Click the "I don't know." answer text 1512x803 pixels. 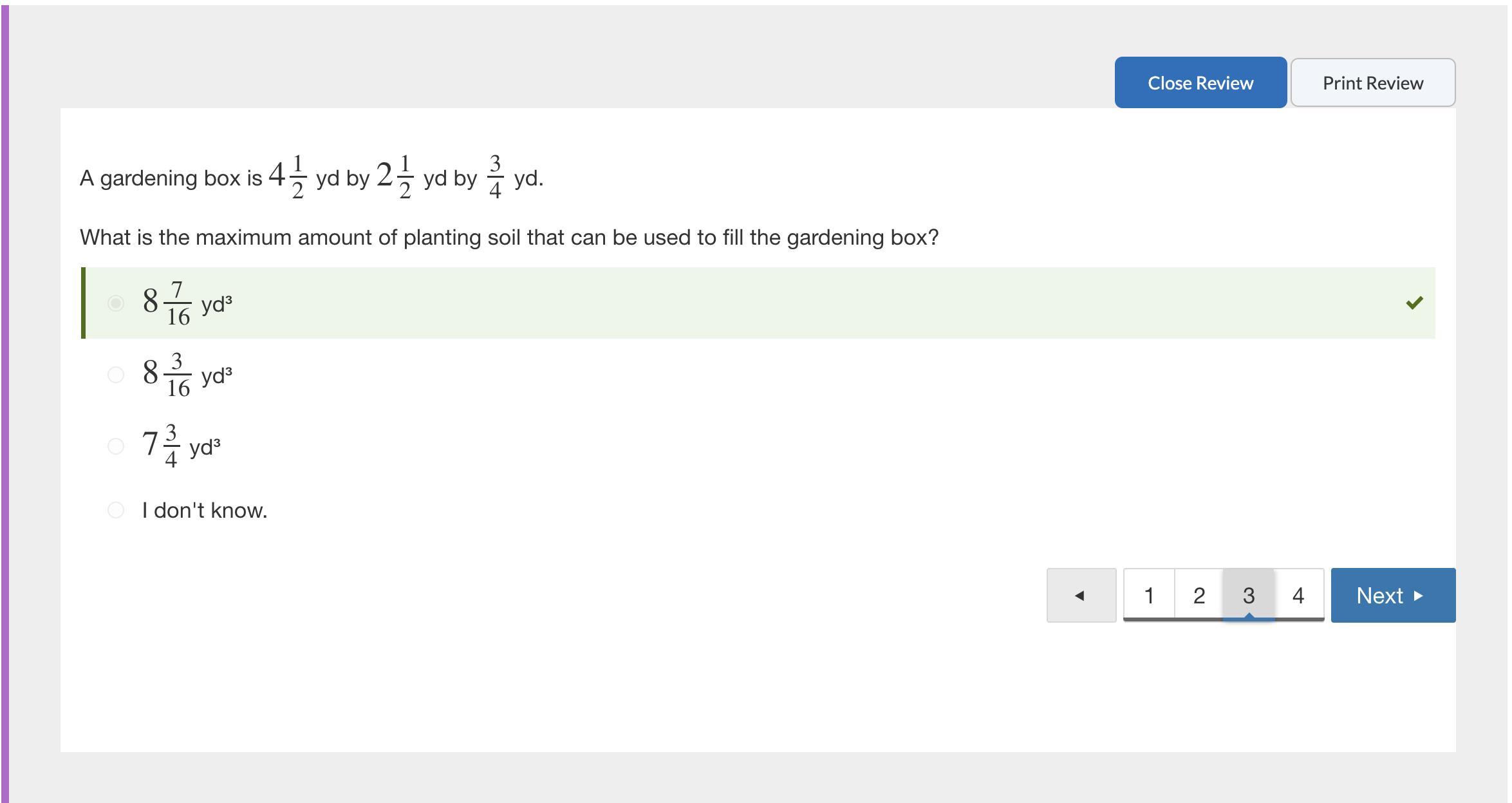coord(205,511)
